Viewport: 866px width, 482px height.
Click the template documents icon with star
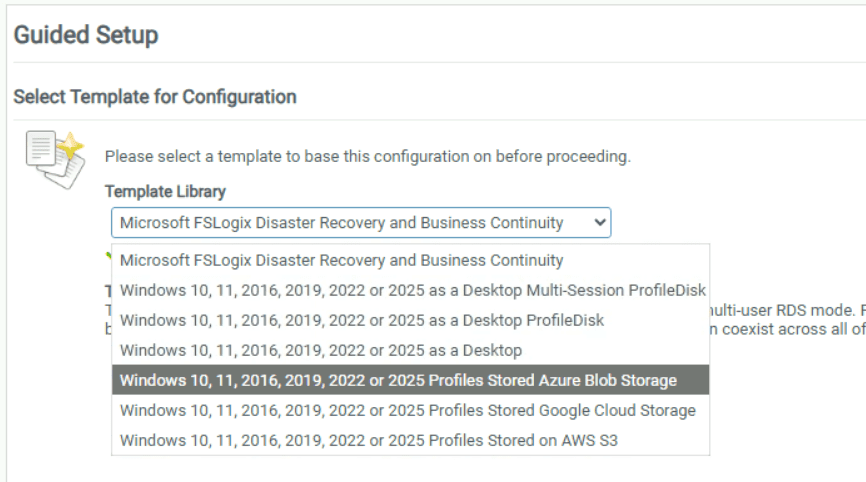[x=54, y=158]
